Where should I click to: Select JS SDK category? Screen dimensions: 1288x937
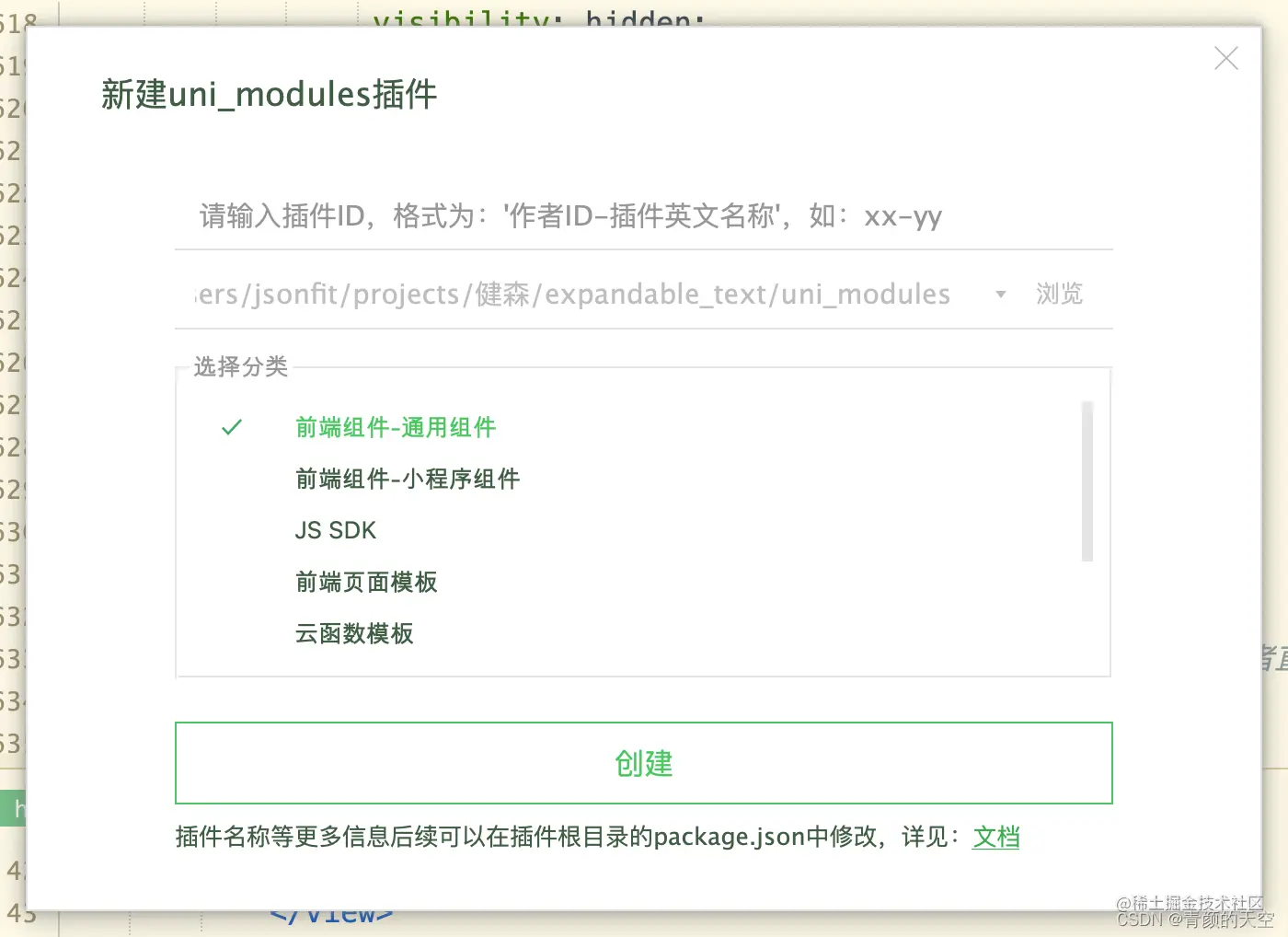pyautogui.click(x=336, y=530)
